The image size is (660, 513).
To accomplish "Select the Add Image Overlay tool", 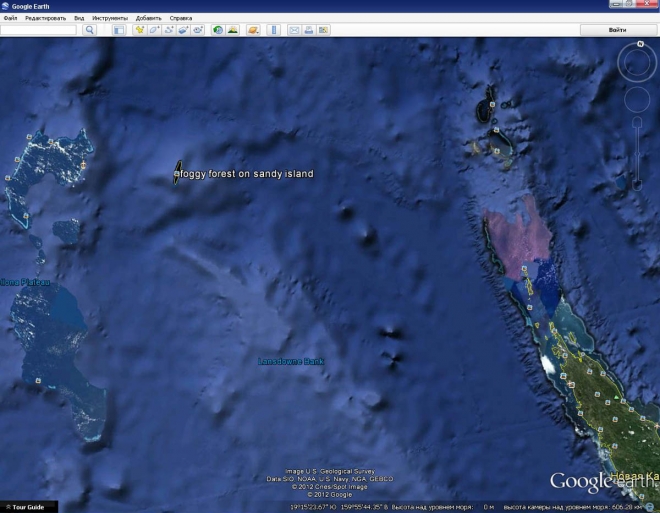I will pos(183,30).
